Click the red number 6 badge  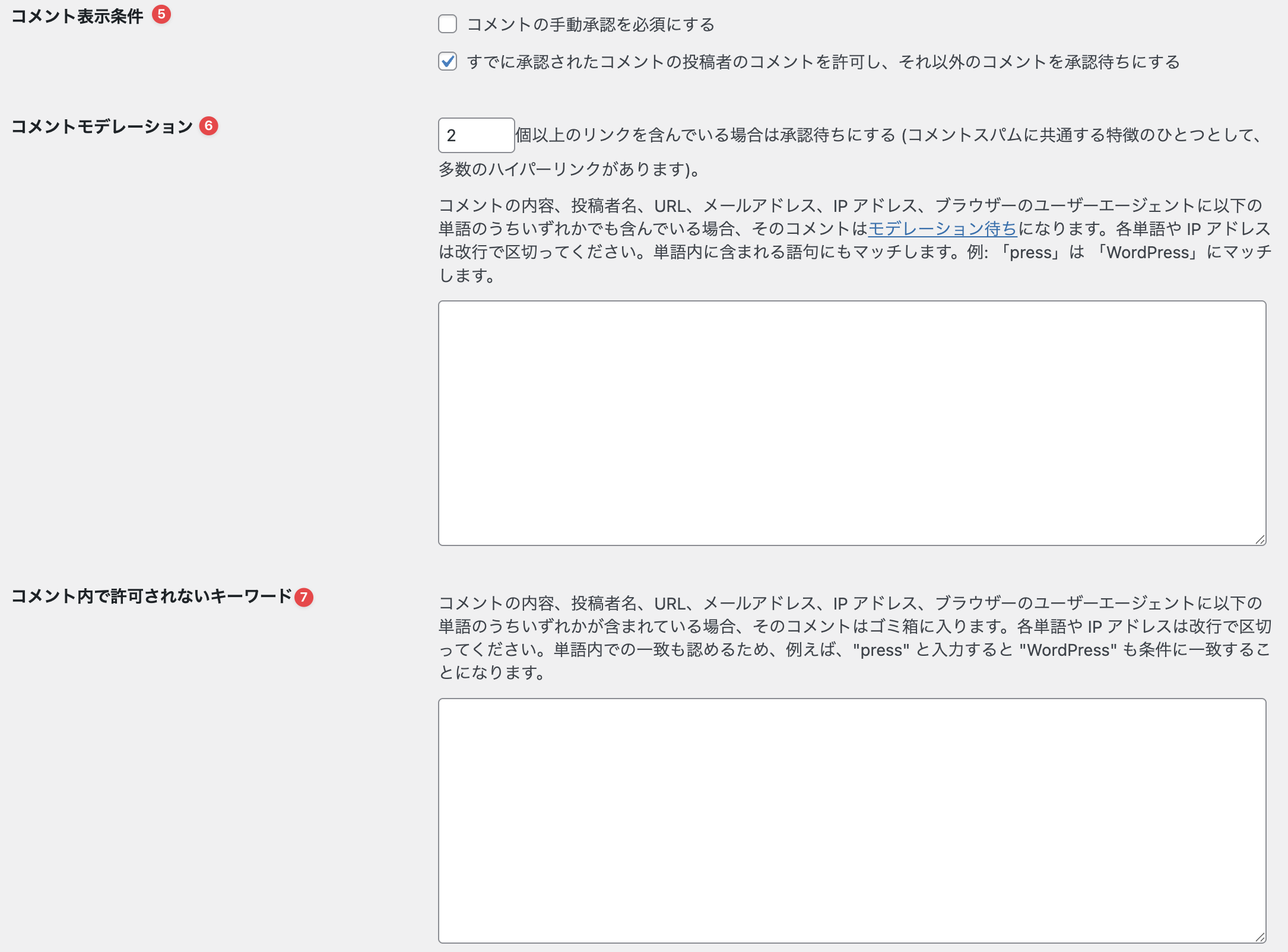pyautogui.click(x=208, y=126)
